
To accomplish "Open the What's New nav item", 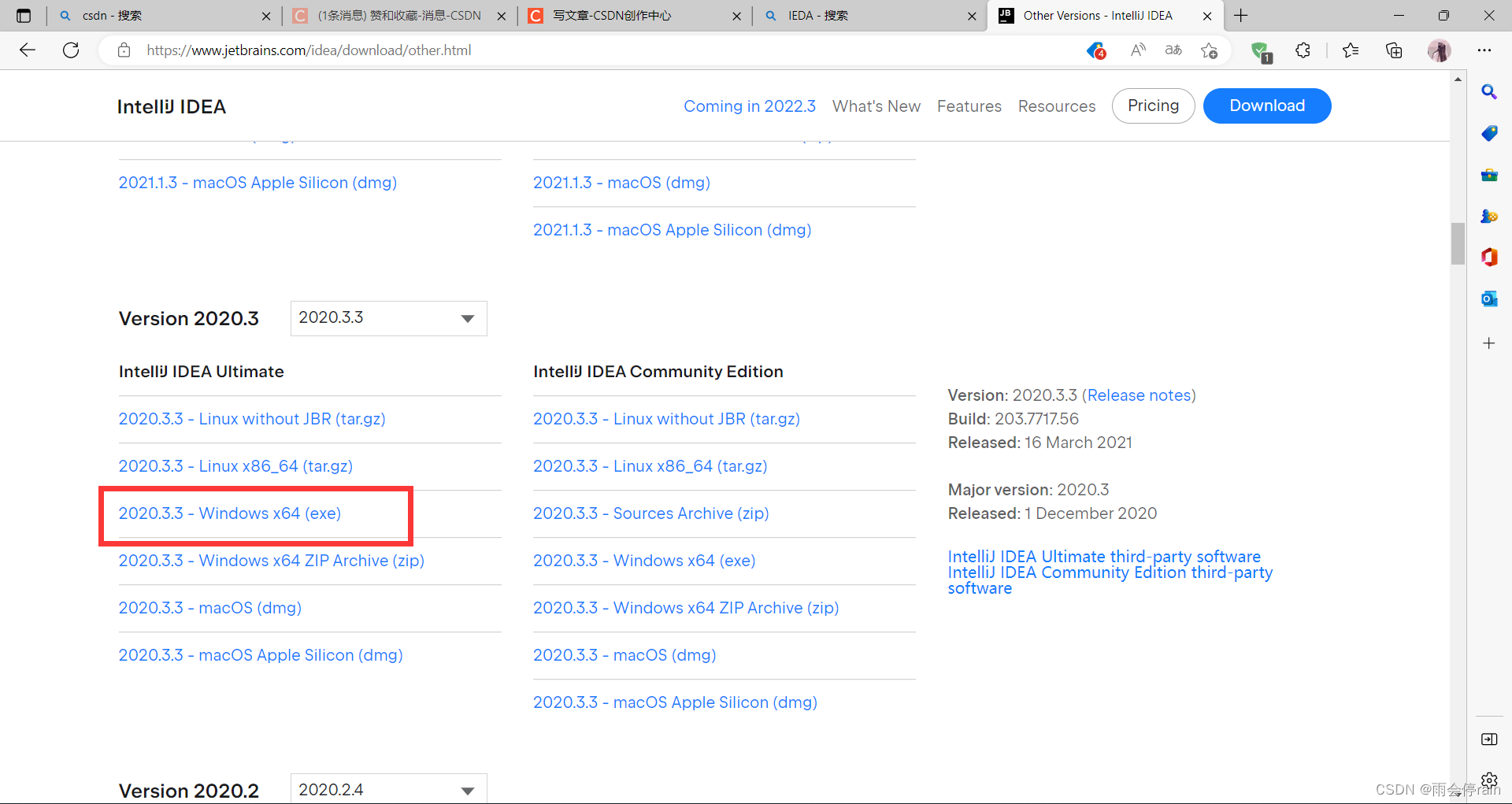I will click(x=876, y=106).
